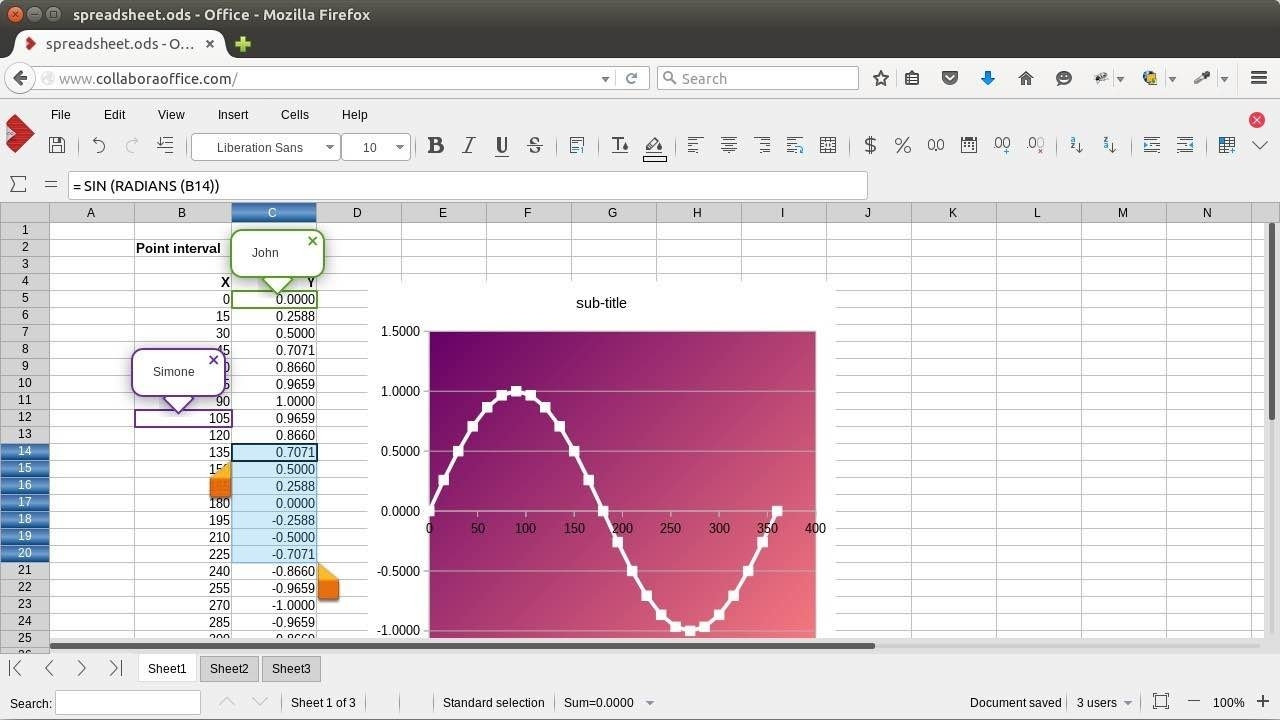Image resolution: width=1280 pixels, height=720 pixels.
Task: Toggle strikethrough formatting
Action: [x=535, y=146]
